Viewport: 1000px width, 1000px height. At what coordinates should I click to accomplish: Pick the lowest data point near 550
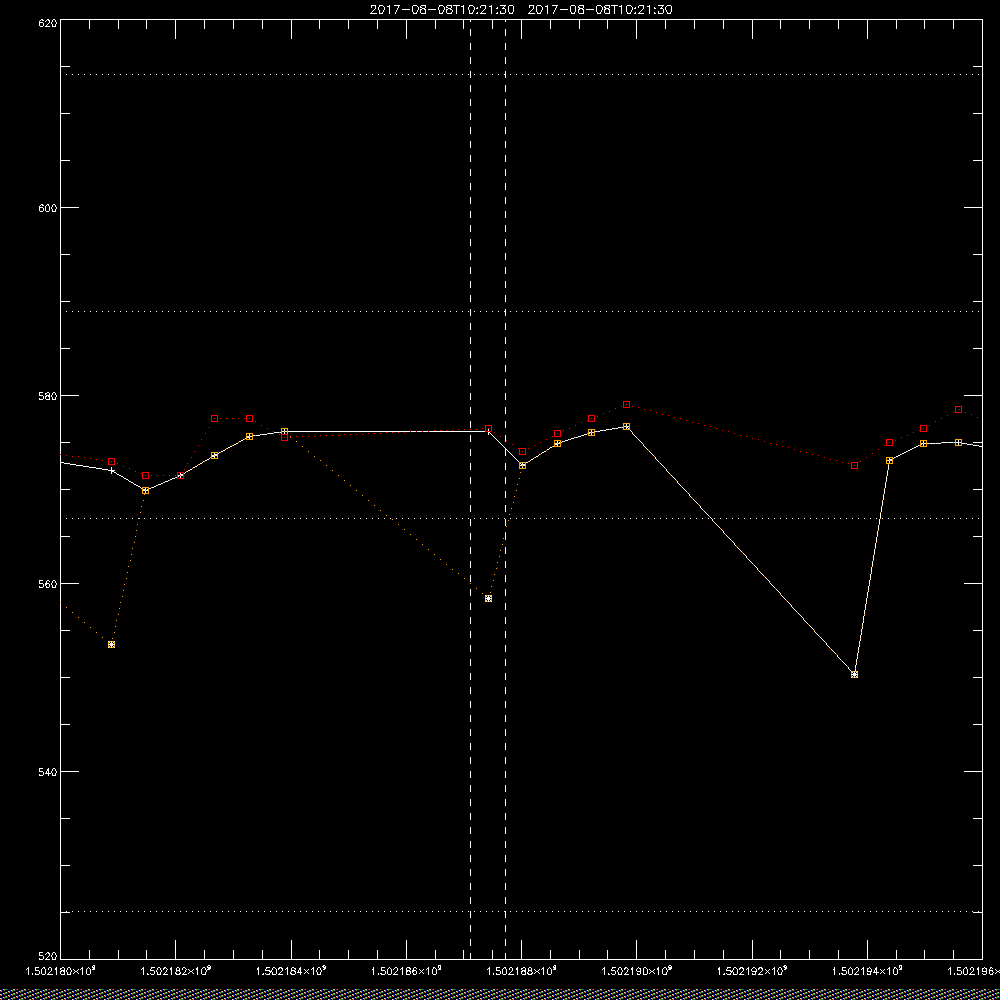pos(855,674)
